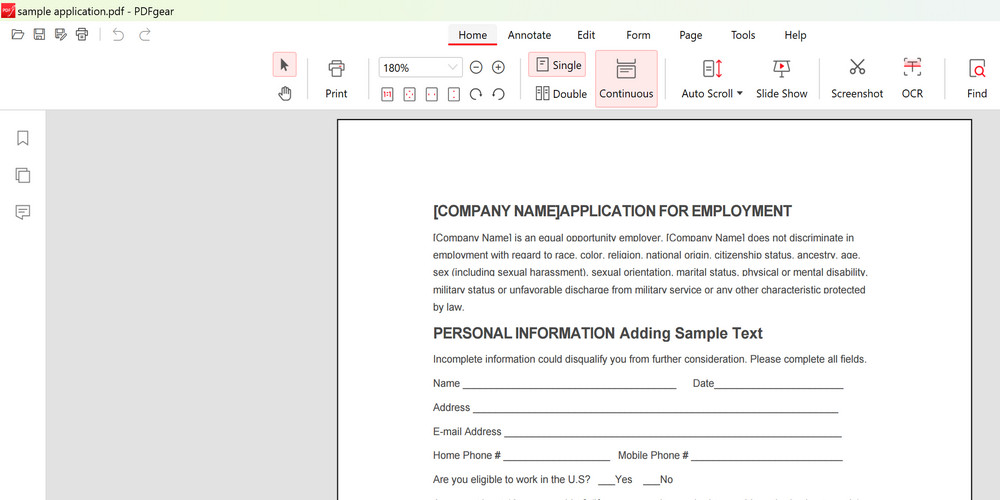
Task: Zoom in with the plus button
Action: tap(498, 68)
